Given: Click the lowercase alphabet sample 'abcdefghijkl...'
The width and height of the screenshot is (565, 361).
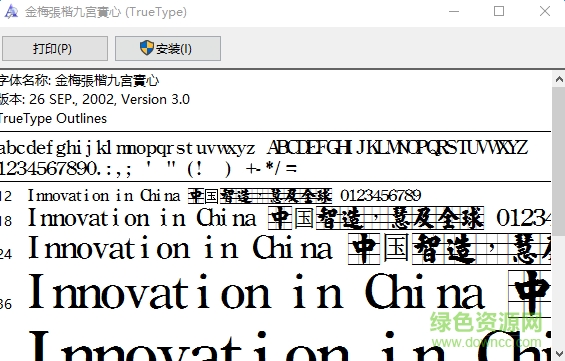Looking at the screenshot, I should tap(128, 148).
